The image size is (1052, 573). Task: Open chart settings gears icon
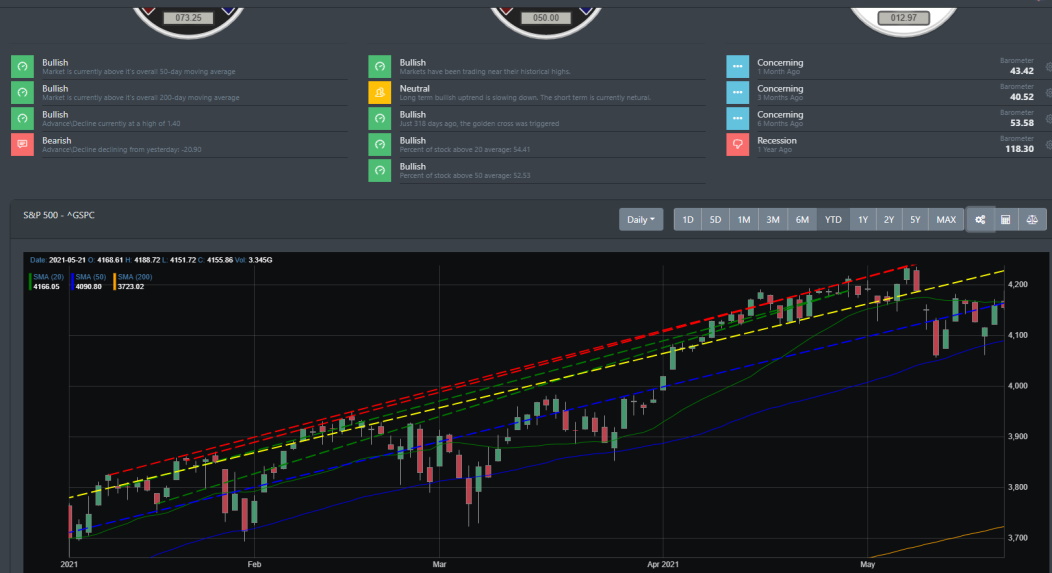coord(980,219)
